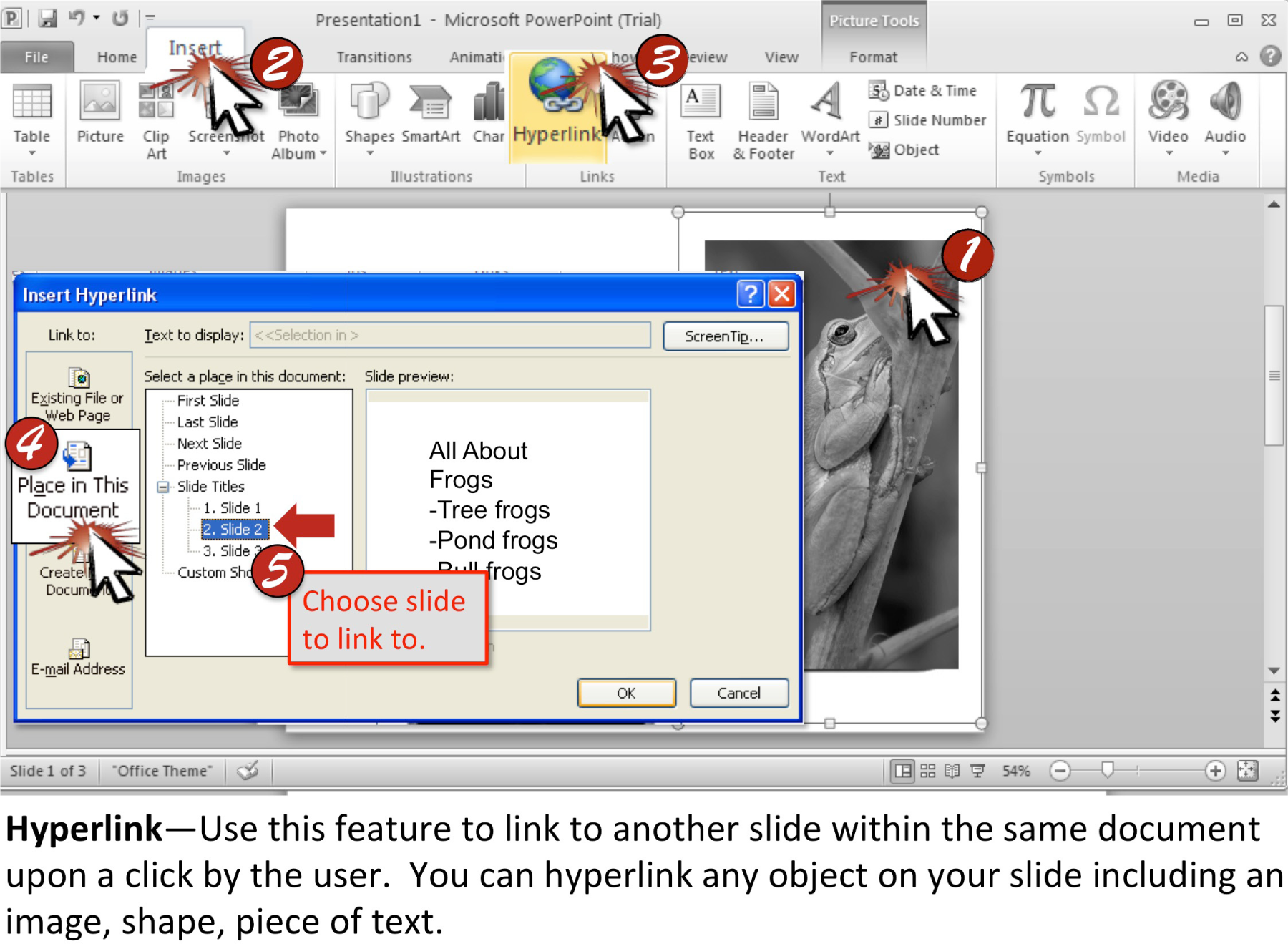Open the Transitions tab

point(374,57)
